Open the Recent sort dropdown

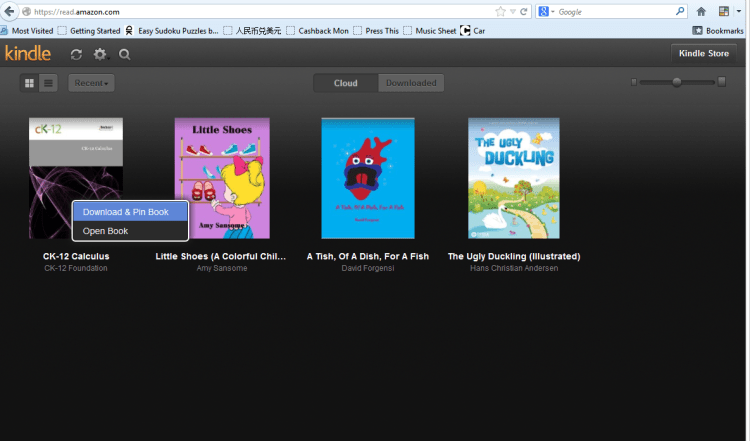point(91,83)
